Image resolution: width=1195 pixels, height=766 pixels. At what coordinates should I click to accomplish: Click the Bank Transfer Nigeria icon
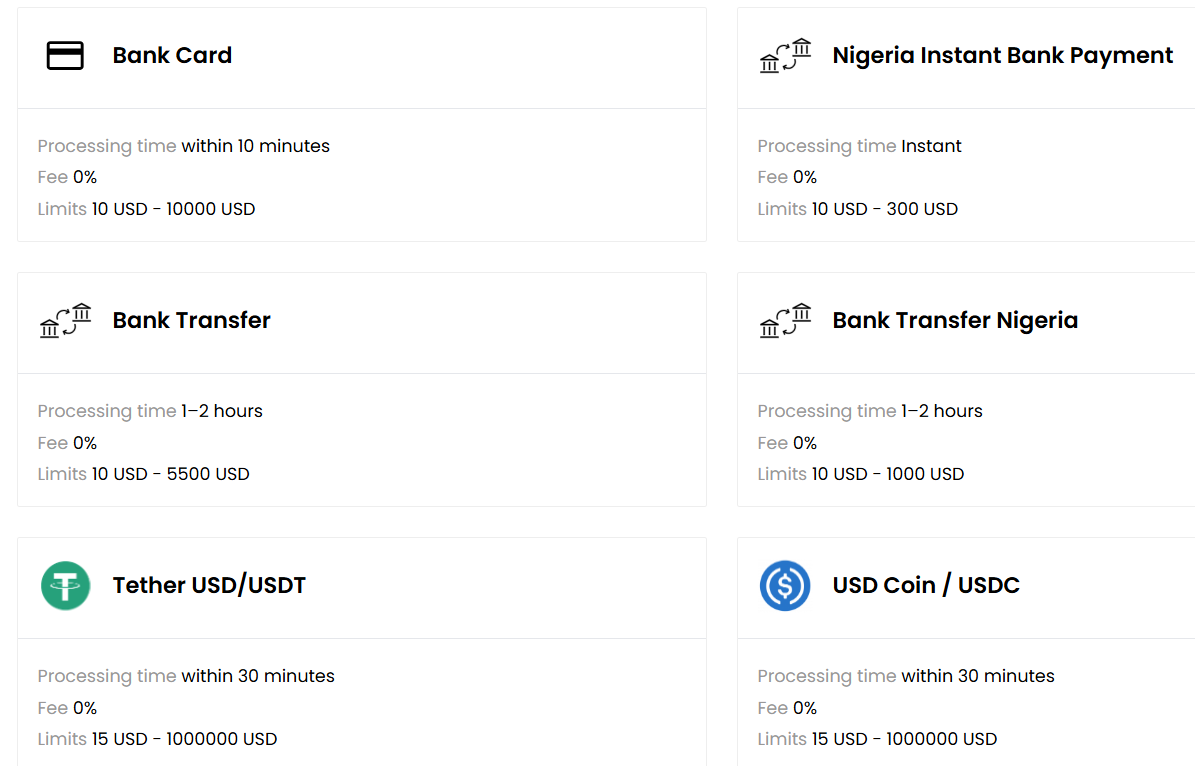[785, 321]
